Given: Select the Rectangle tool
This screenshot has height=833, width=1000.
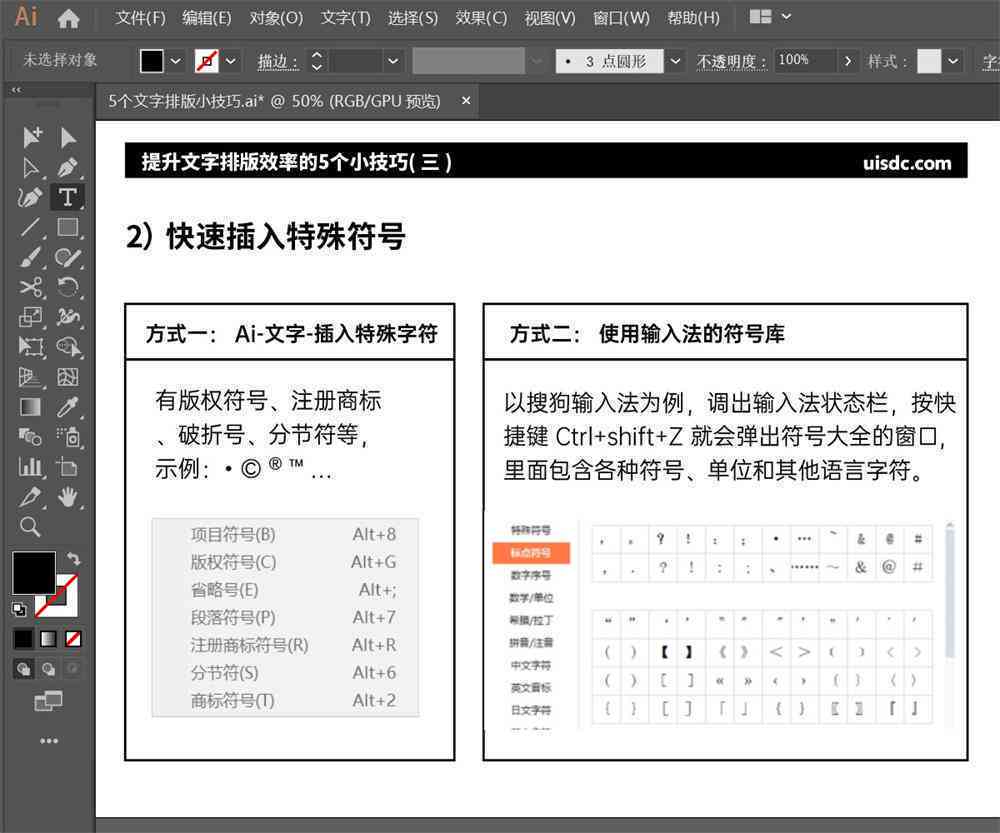Looking at the screenshot, I should click(x=68, y=227).
